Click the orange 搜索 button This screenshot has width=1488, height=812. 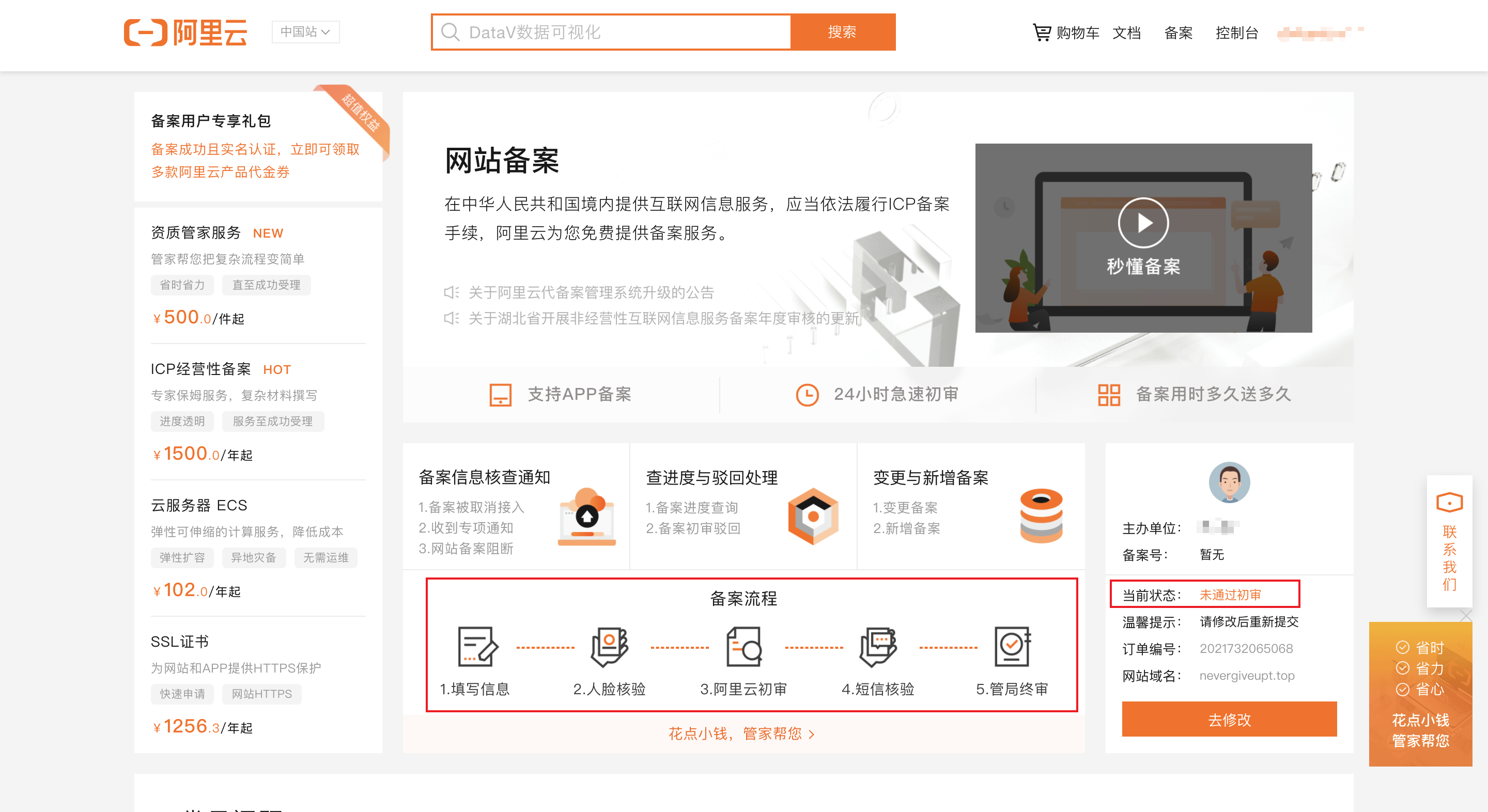[x=842, y=32]
